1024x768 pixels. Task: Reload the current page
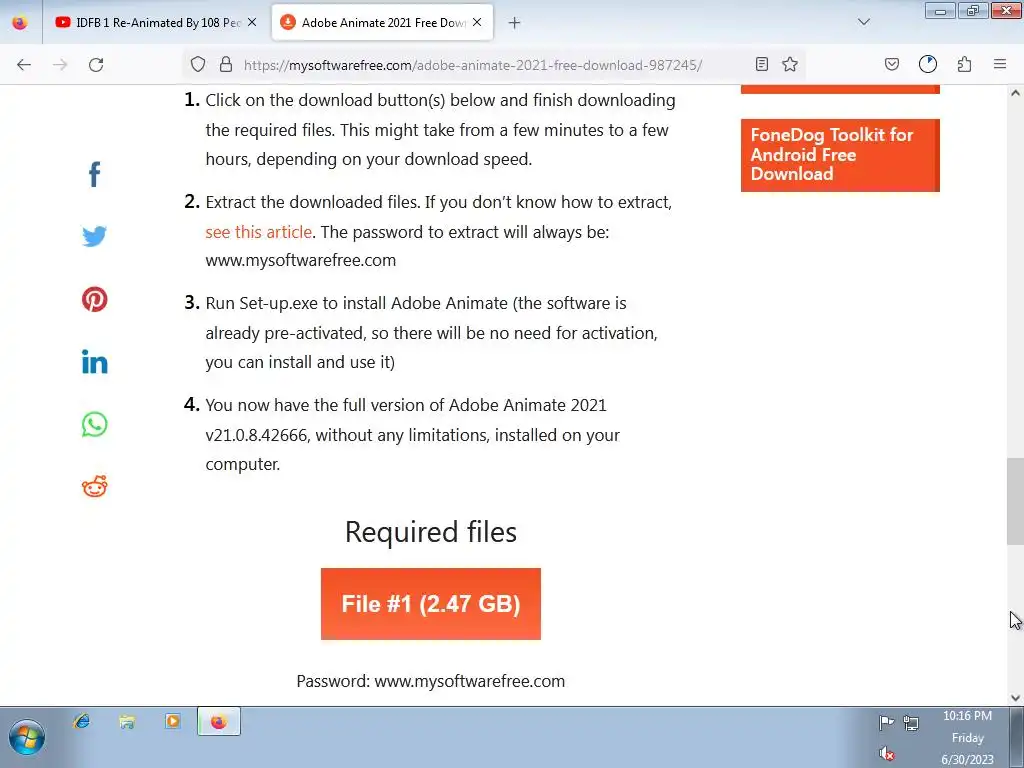pos(96,65)
